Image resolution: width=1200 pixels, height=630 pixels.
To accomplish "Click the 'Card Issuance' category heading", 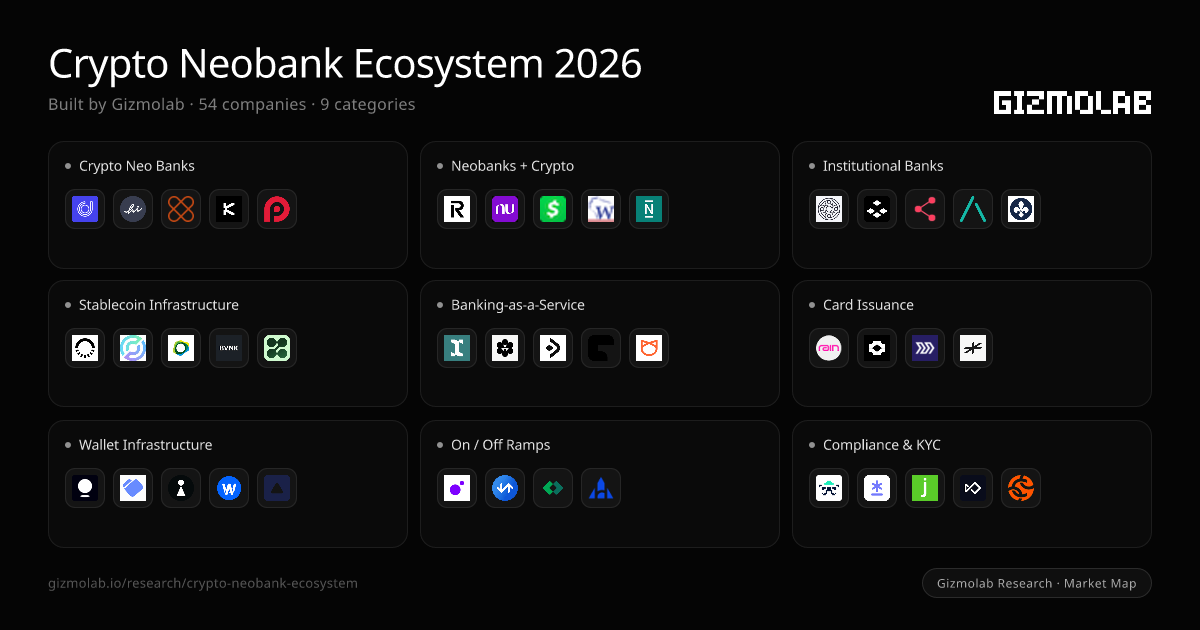I will click(868, 305).
